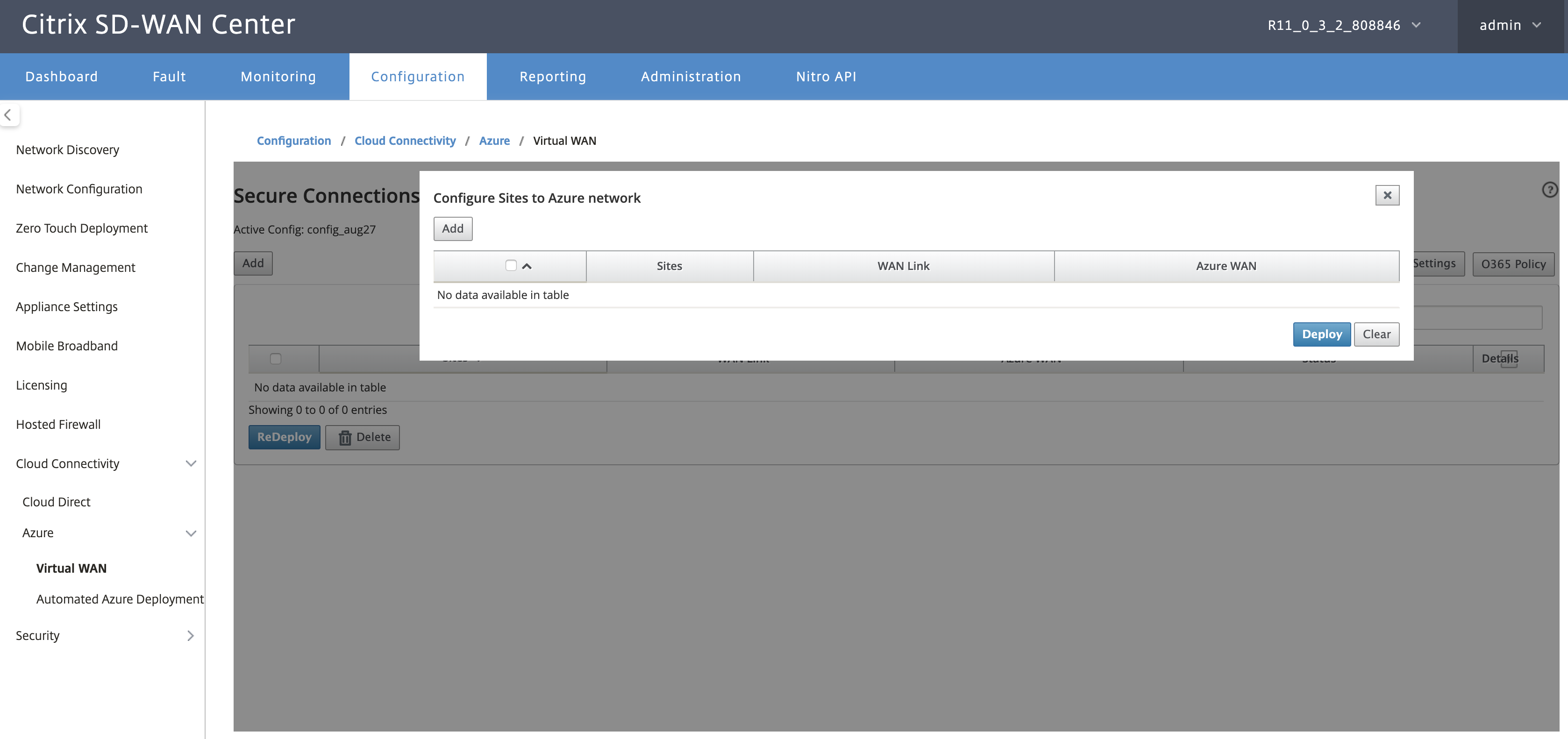Go to Appliance Settings in the sidebar
This screenshot has width=1568, height=739.
tap(66, 307)
